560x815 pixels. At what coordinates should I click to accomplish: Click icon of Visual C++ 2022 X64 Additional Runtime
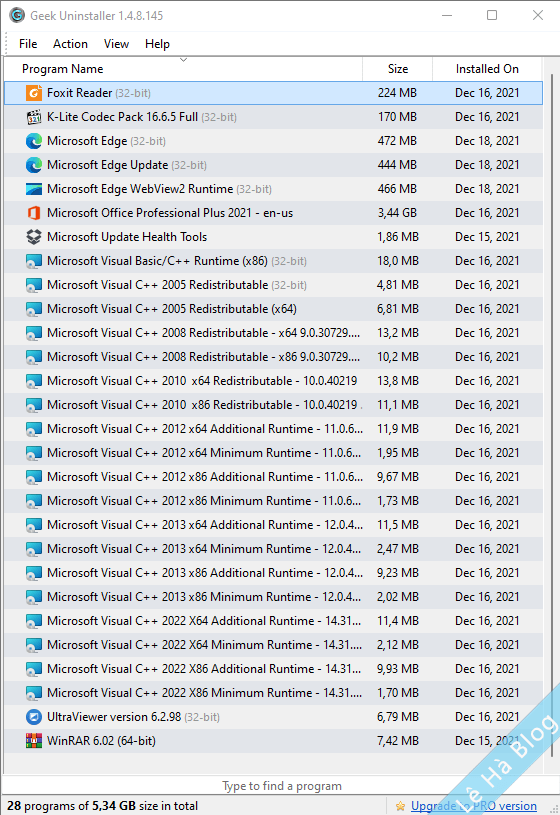click(34, 621)
